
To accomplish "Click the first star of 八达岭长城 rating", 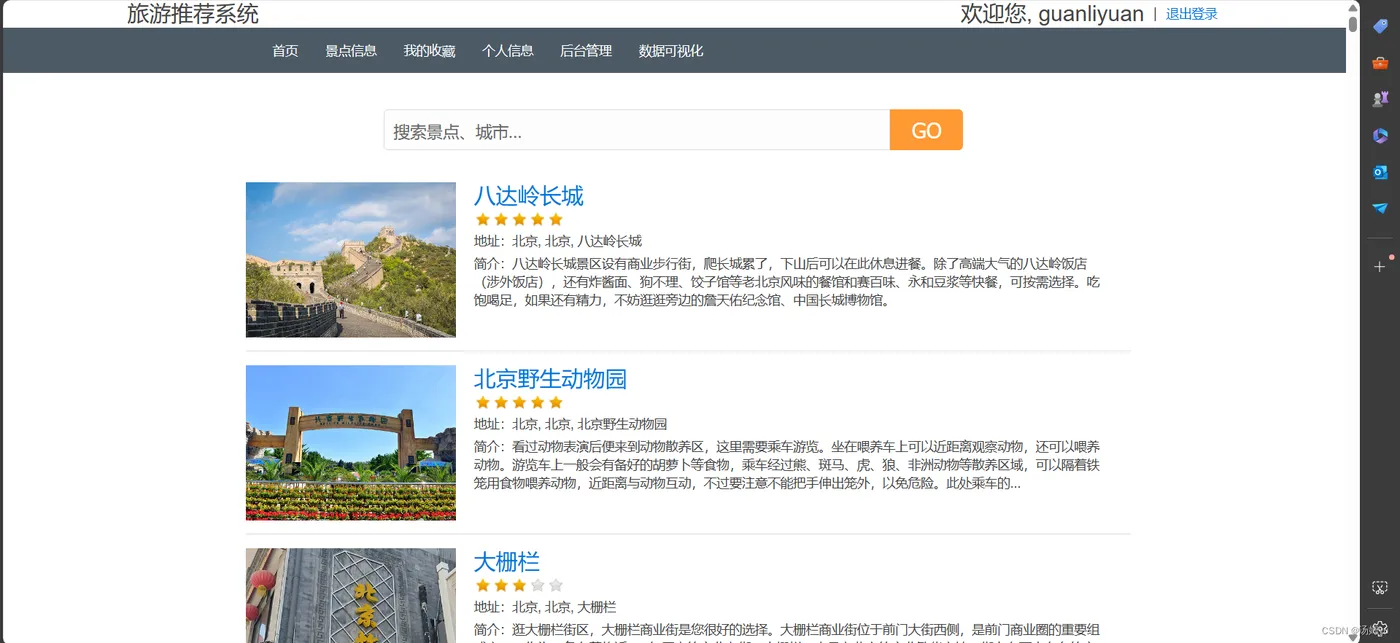I will tap(483, 219).
